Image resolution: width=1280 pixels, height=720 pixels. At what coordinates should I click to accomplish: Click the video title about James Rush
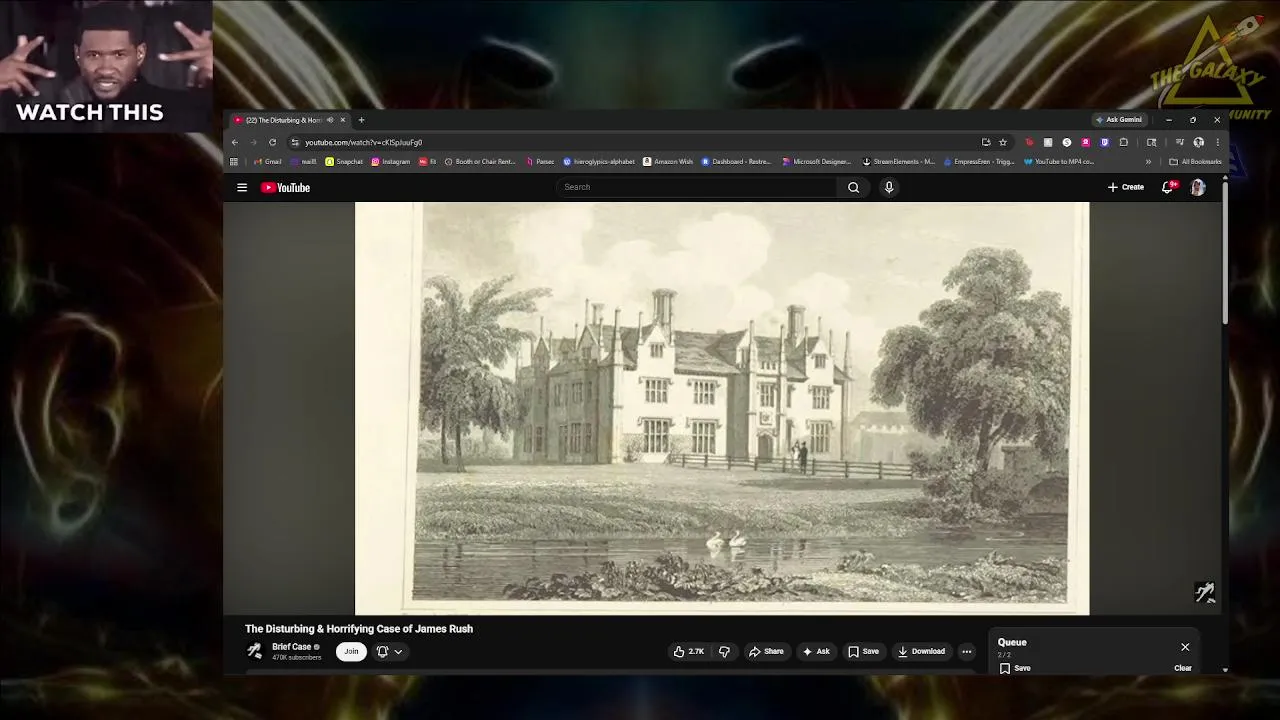point(359,629)
